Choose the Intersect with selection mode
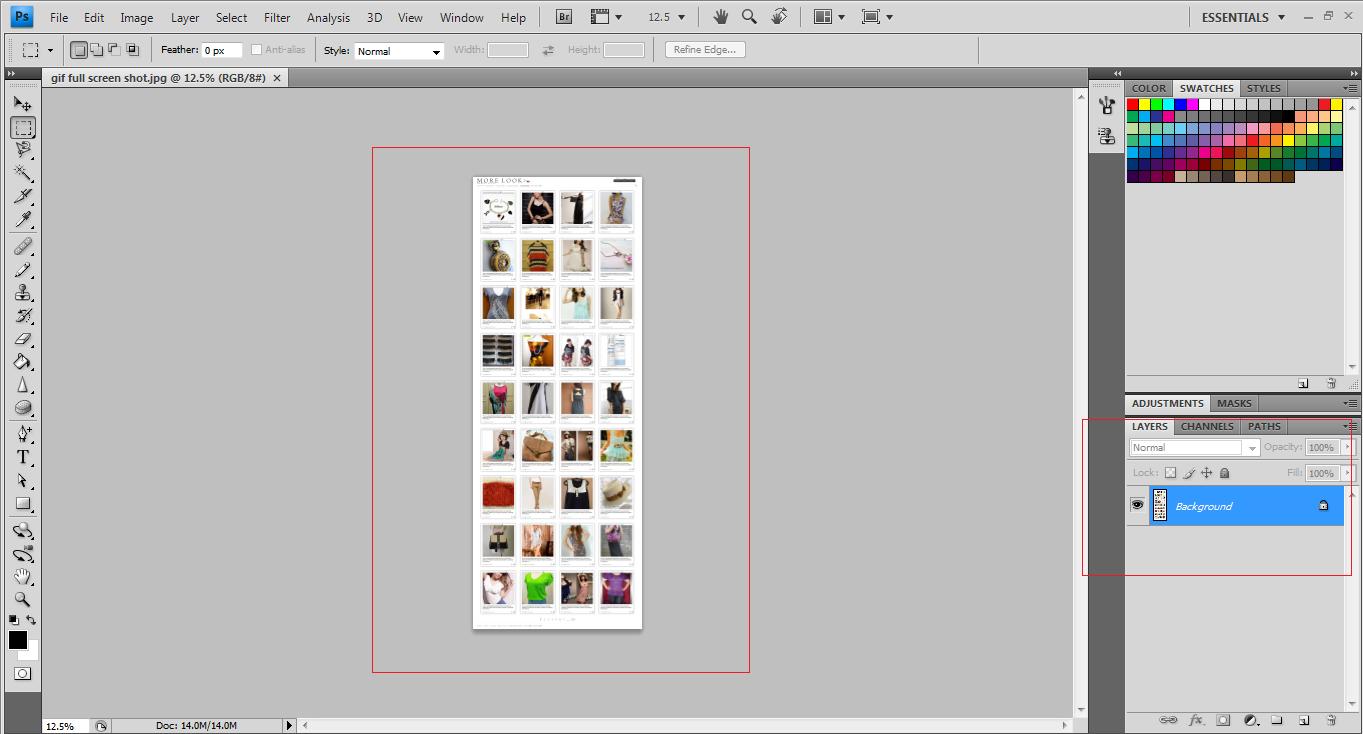The width and height of the screenshot is (1363, 734). click(132, 50)
